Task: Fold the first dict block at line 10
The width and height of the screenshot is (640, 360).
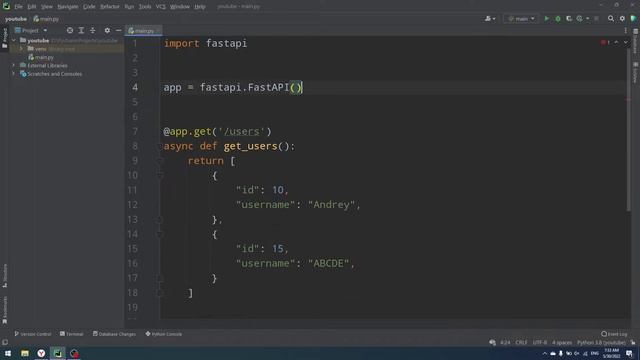Action: coord(160,176)
